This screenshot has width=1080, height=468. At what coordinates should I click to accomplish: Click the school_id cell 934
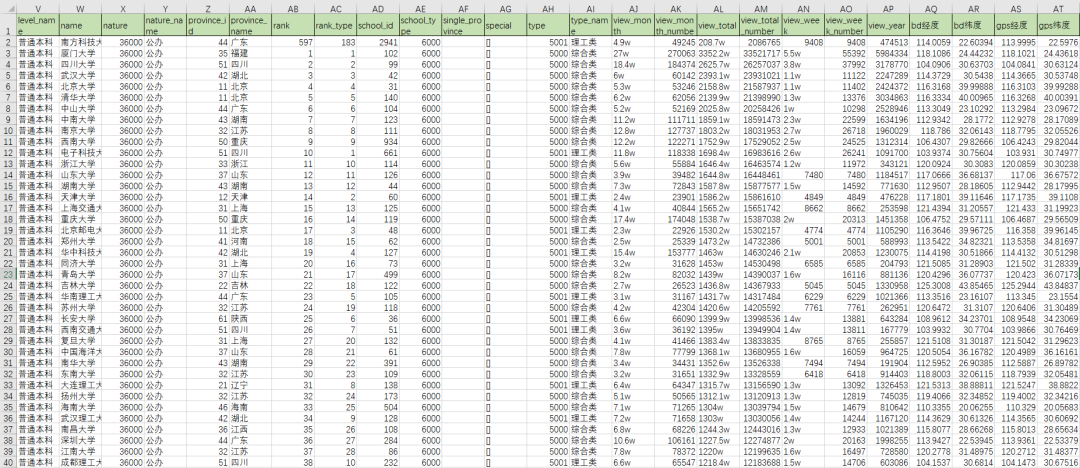point(377,141)
